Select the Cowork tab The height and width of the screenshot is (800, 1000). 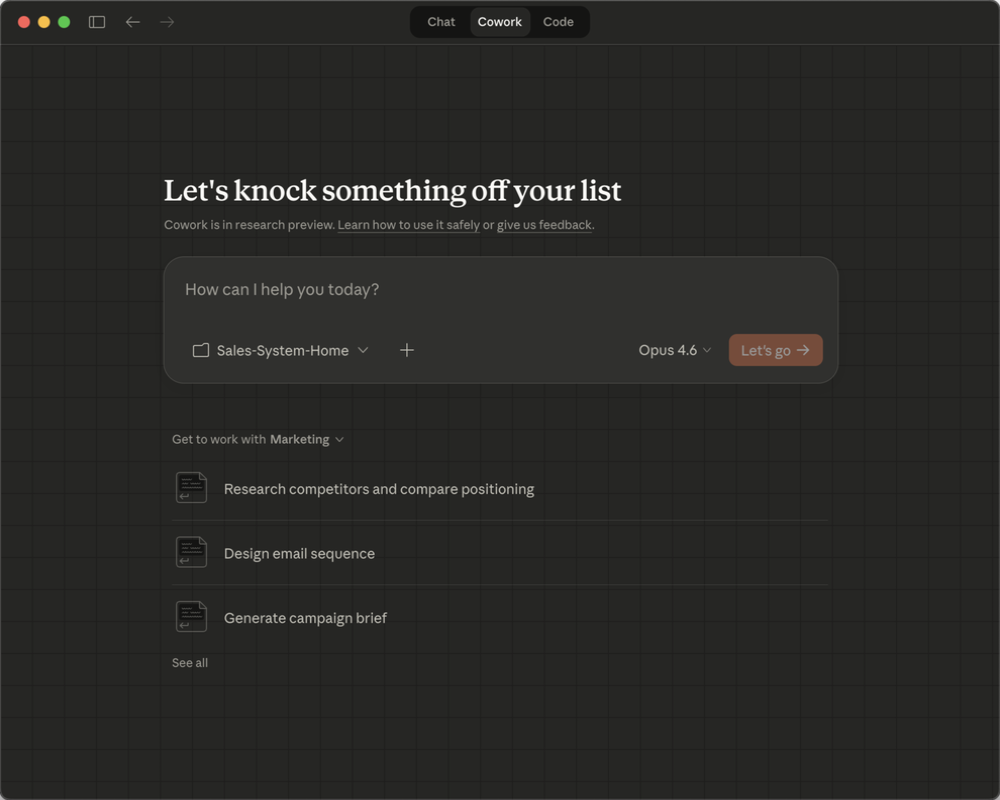pos(500,22)
